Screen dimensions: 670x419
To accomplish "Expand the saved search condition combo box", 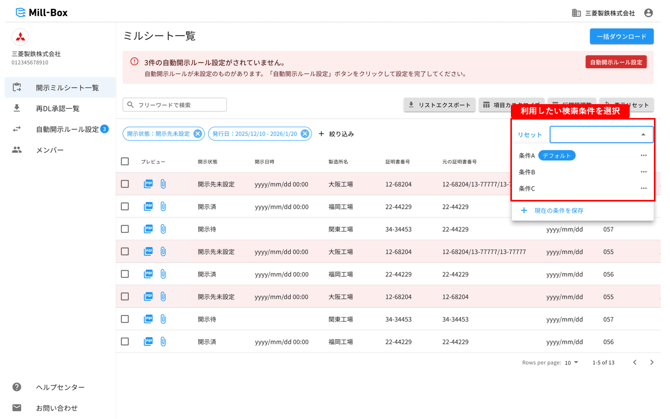I will [x=601, y=135].
